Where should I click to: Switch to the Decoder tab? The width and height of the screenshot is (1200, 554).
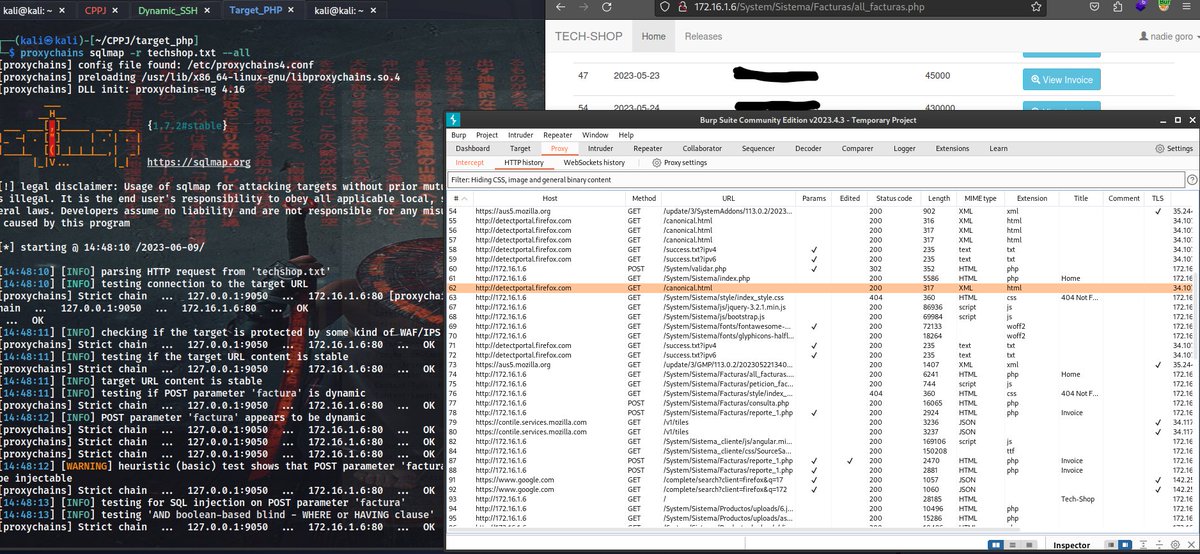point(808,148)
